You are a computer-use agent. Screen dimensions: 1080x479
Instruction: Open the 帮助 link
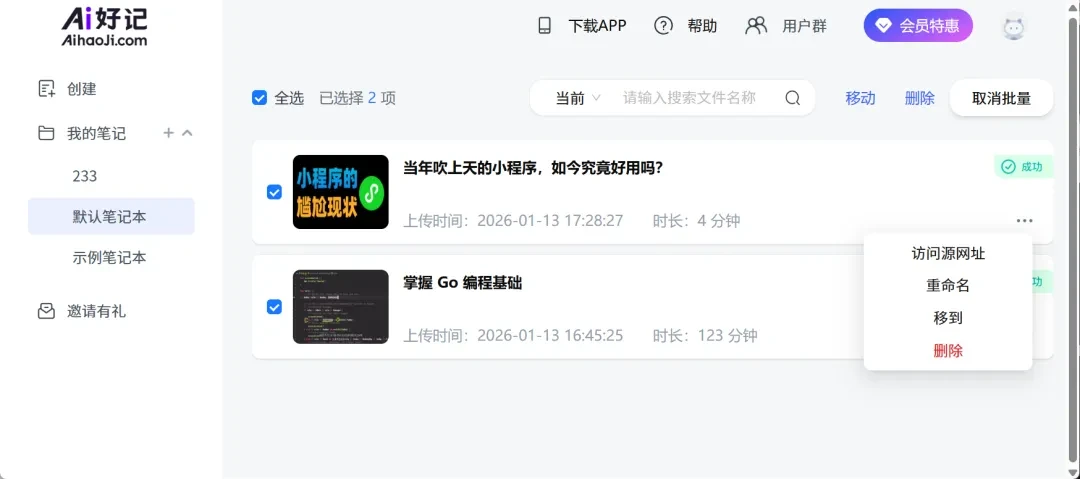pyautogui.click(x=702, y=26)
